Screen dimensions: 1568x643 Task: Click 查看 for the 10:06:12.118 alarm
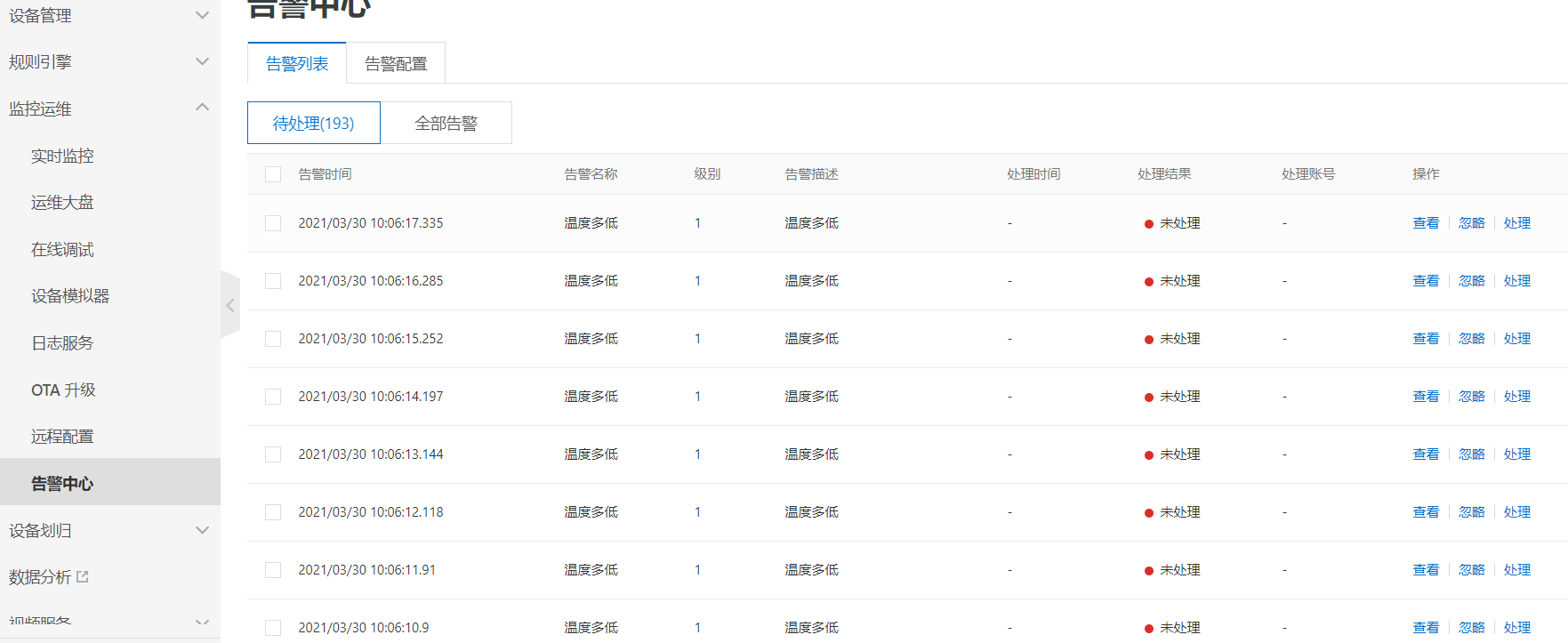point(1426,512)
